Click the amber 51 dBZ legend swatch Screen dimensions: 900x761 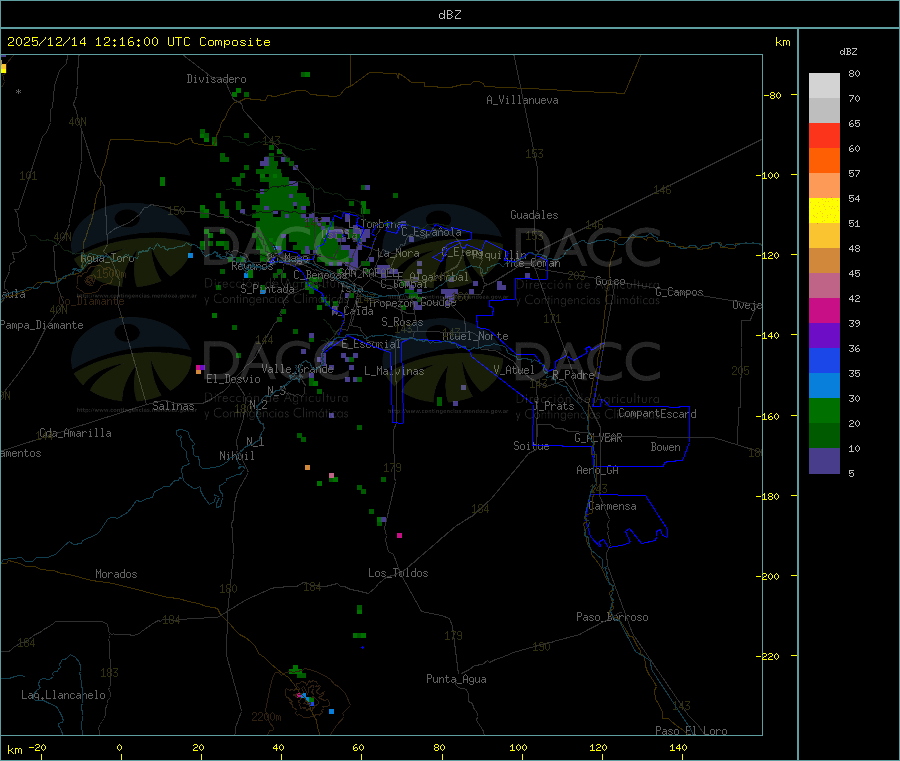tap(824, 235)
